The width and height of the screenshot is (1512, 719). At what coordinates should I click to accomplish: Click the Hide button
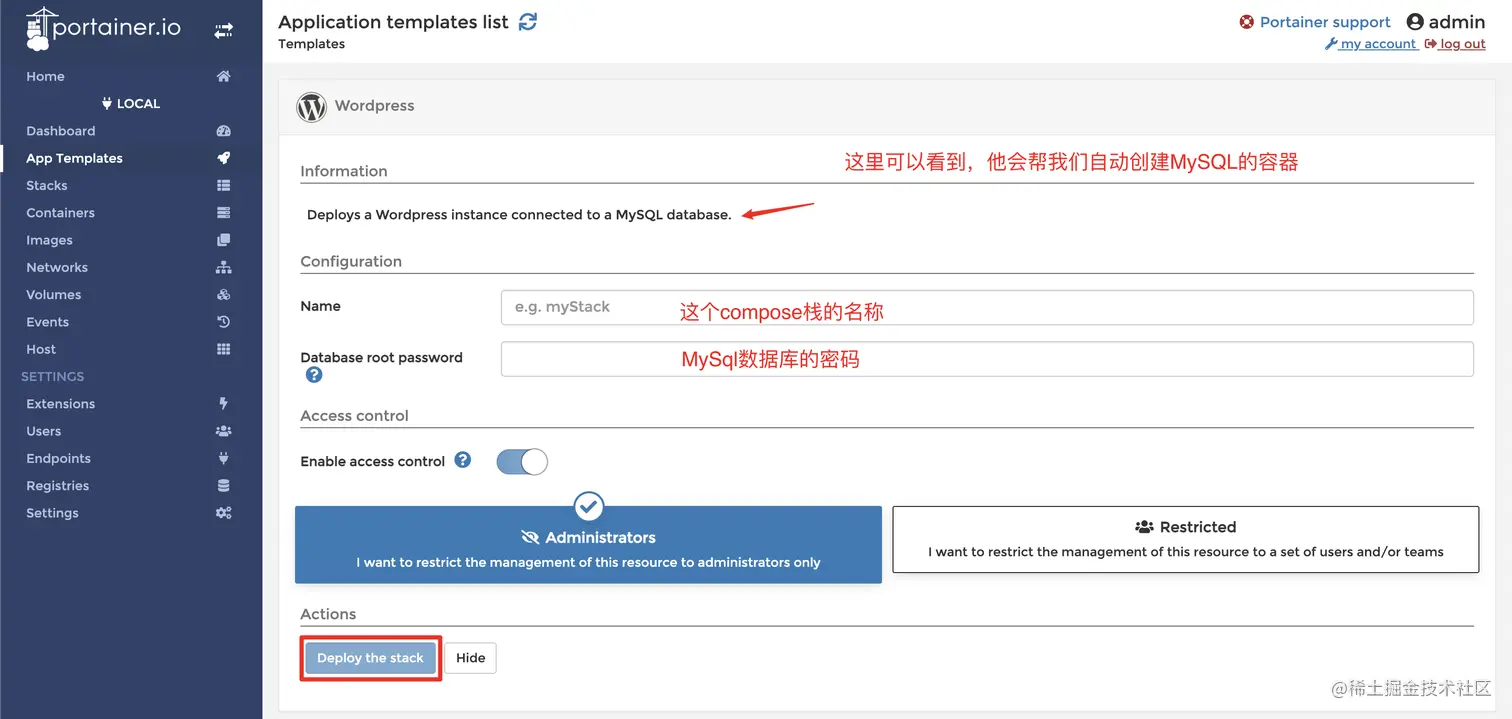pyautogui.click(x=471, y=658)
